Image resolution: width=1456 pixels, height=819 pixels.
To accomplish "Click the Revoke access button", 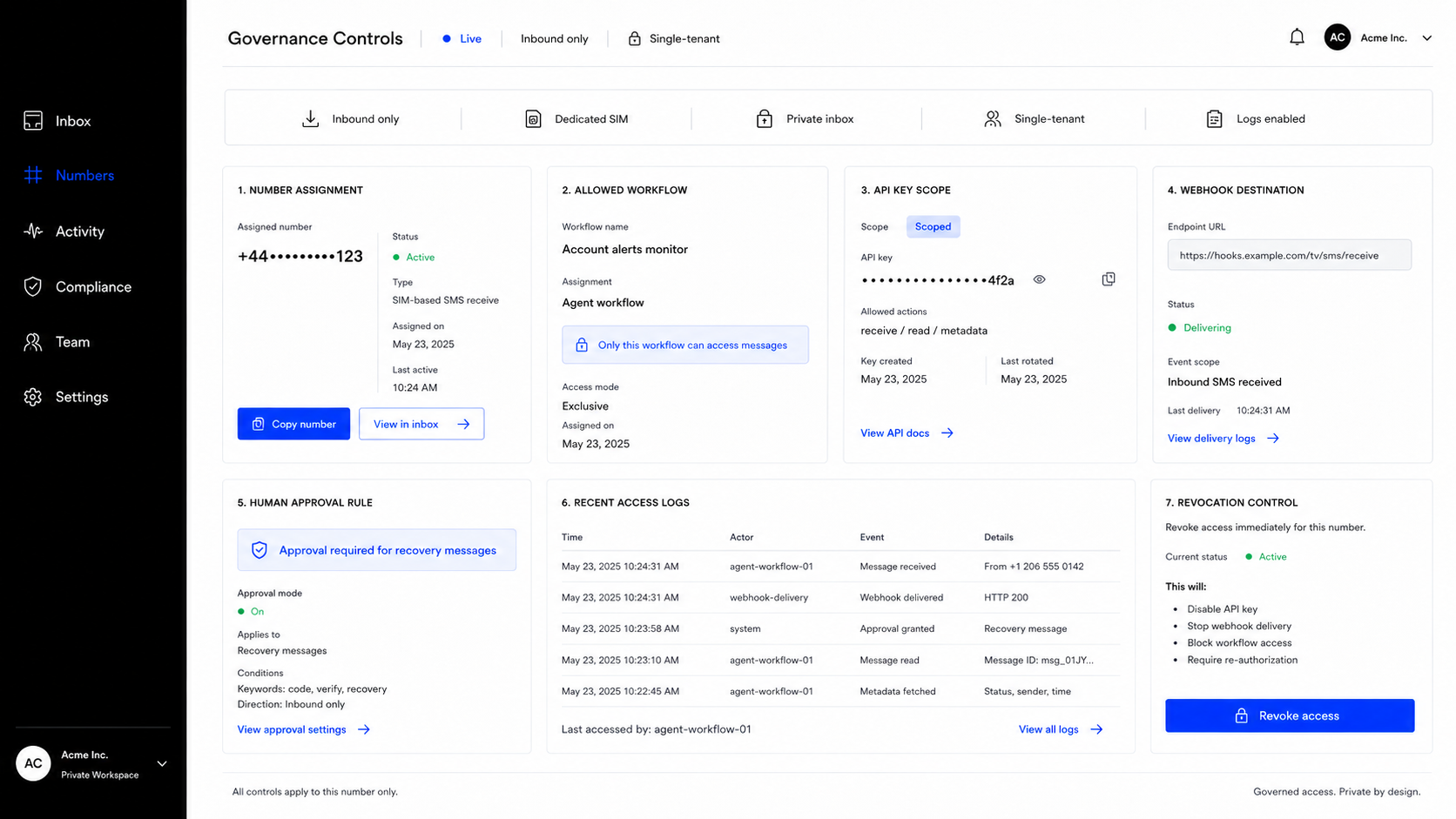I will click(1290, 715).
